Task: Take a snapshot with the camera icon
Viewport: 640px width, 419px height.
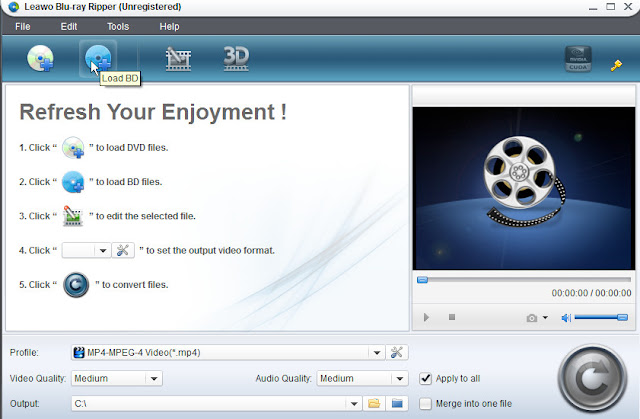Action: point(531,318)
